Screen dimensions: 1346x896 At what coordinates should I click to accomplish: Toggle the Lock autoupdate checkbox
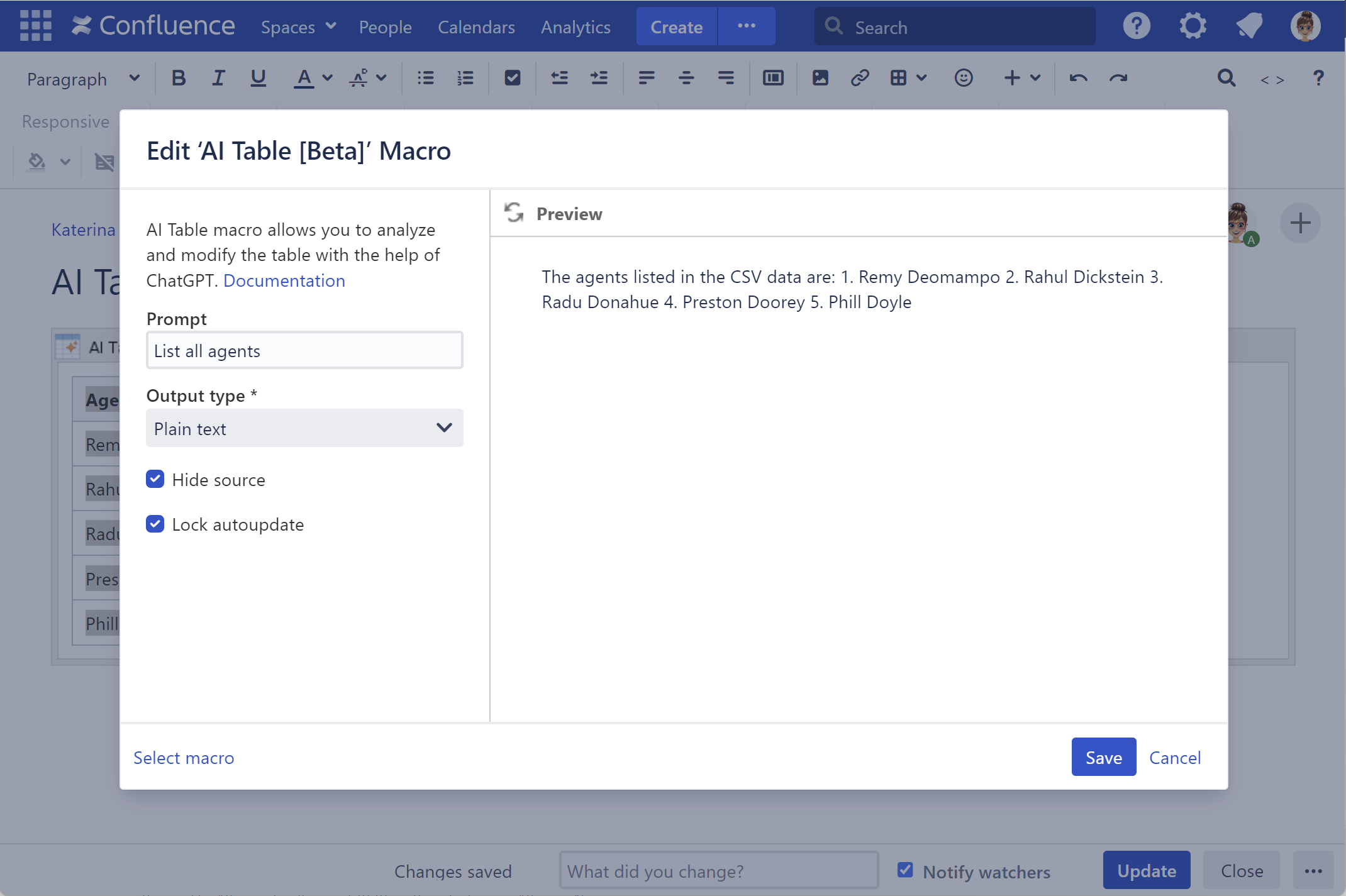point(155,524)
